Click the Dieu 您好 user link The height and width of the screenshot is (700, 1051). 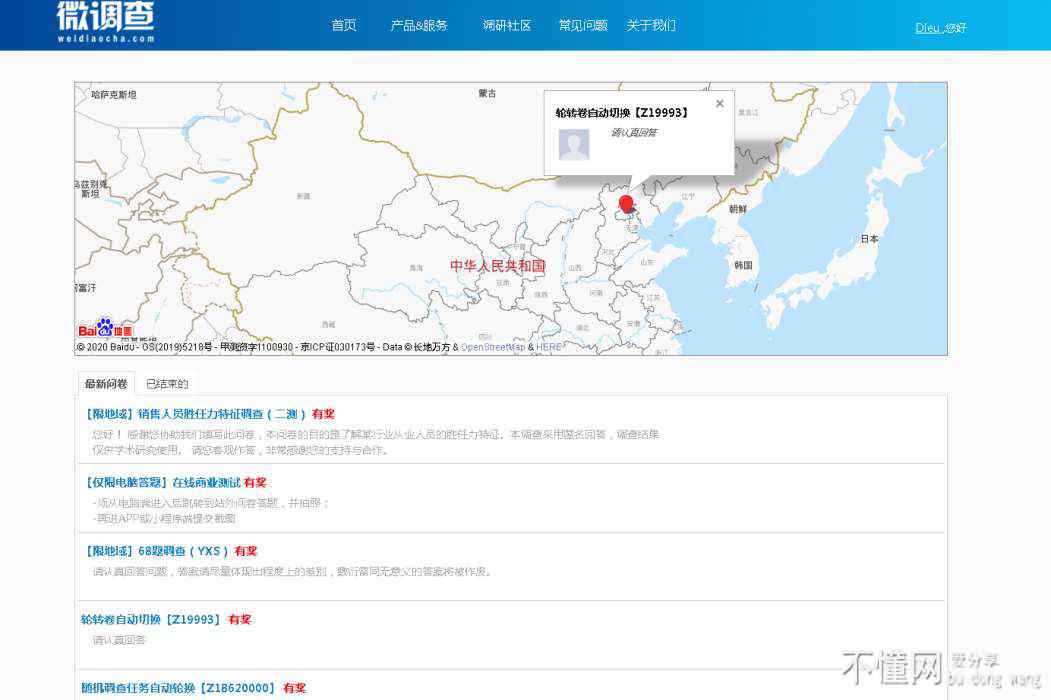tap(941, 28)
